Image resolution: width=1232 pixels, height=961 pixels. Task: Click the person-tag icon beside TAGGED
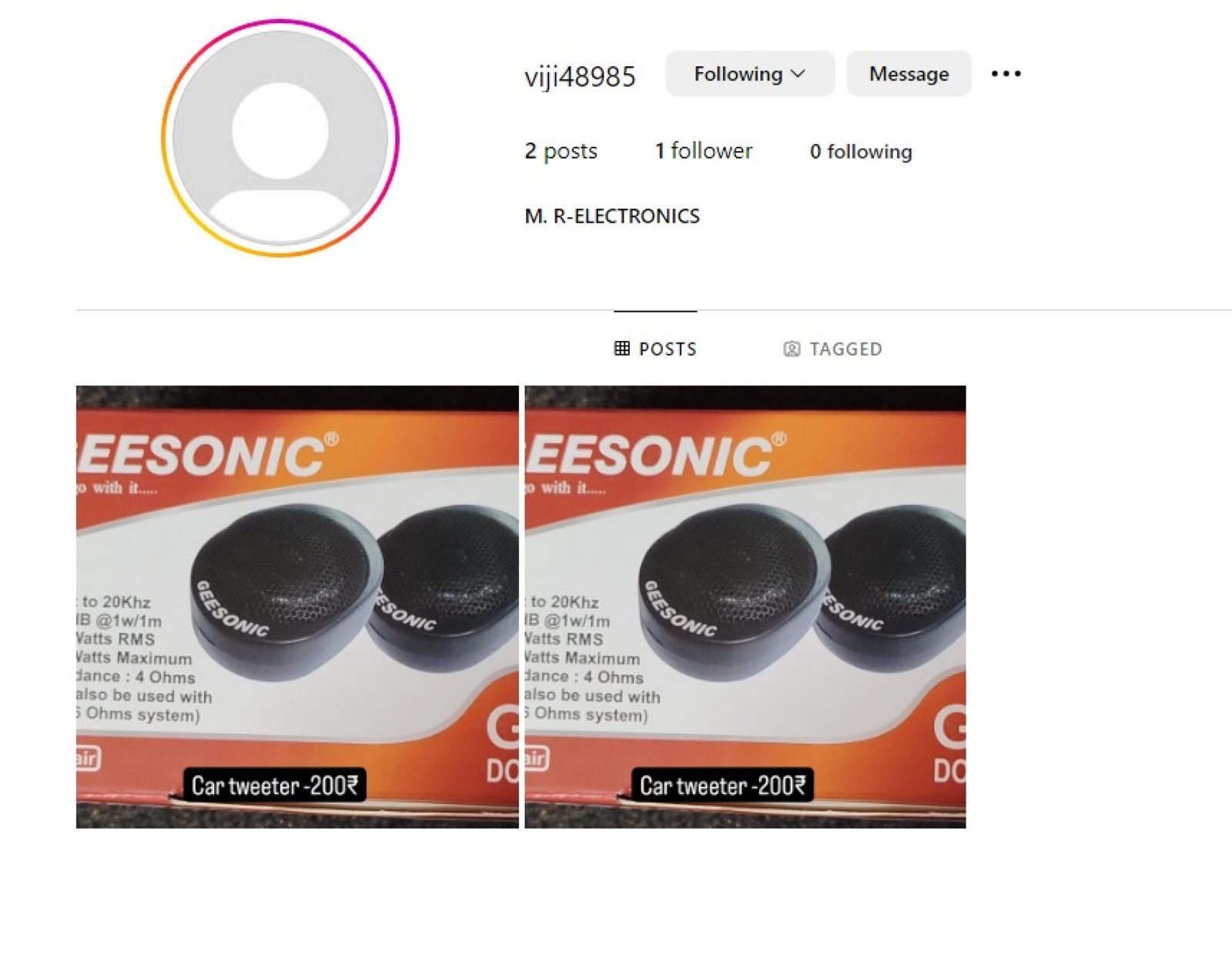792,349
